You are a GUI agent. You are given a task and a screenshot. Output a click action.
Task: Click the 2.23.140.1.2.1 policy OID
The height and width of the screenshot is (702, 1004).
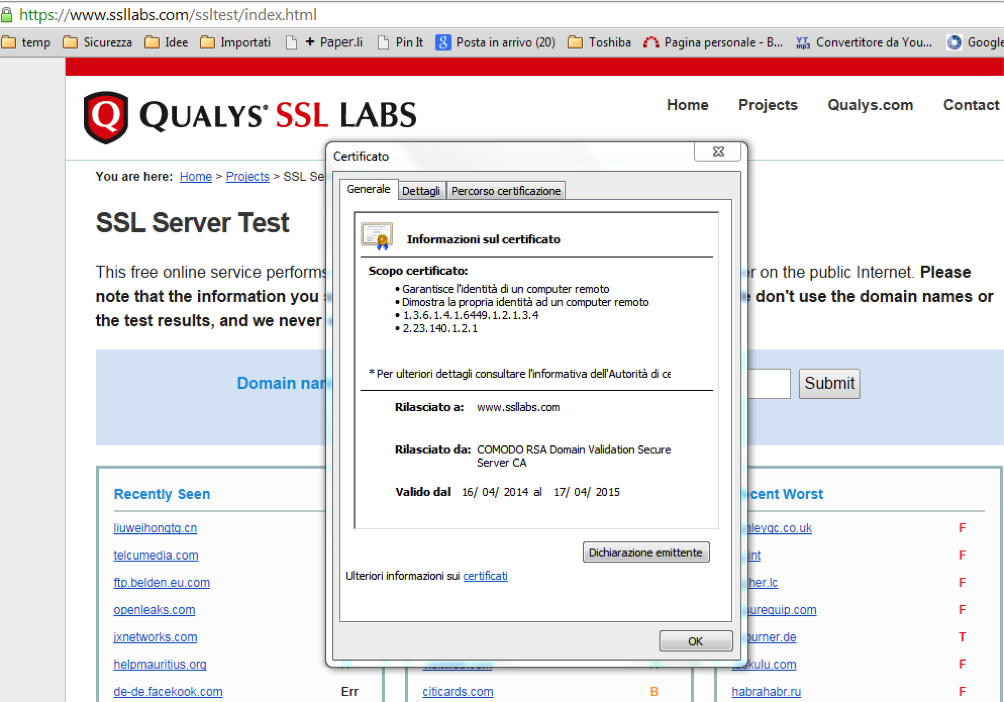[440, 329]
